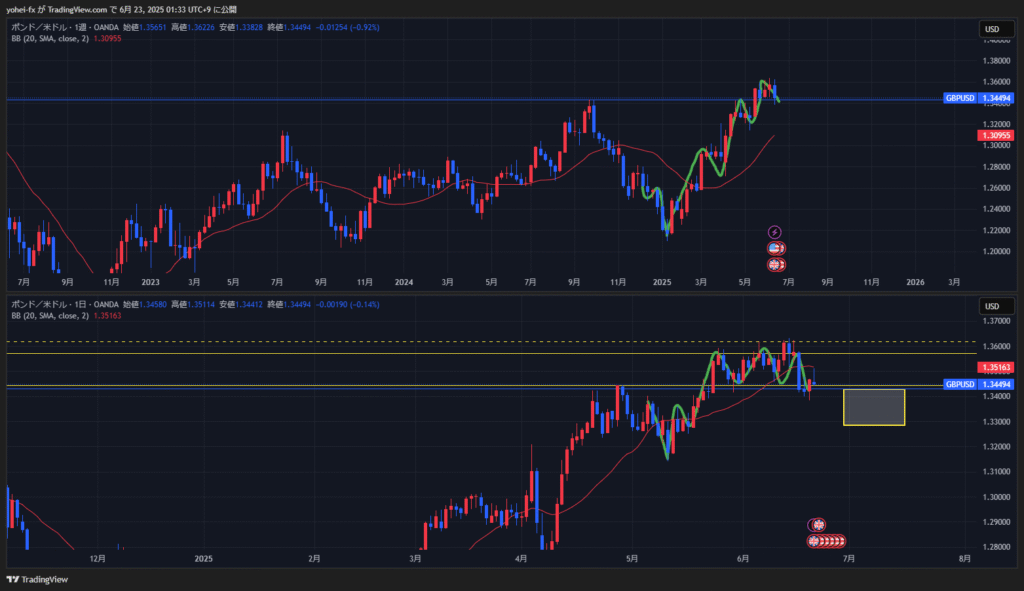Click the 6月 label on daily time axis
This screenshot has height=591, width=1024.
point(743,559)
